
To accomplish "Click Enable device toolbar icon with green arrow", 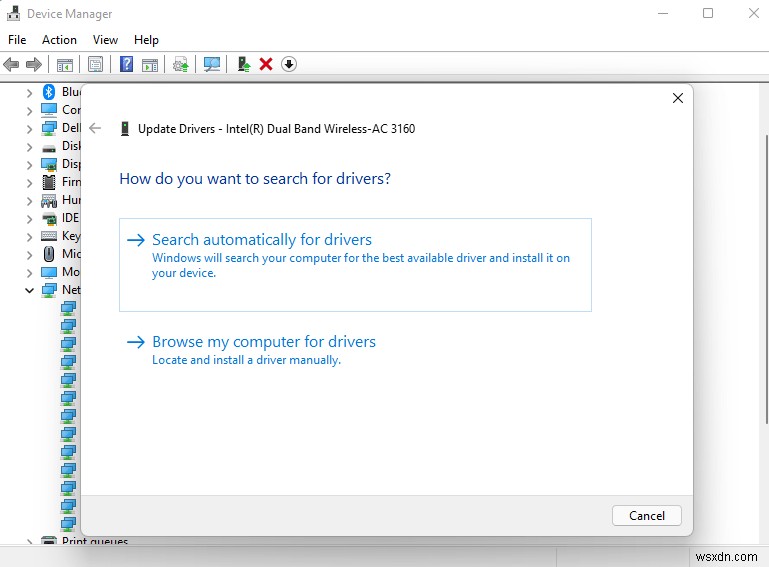I will 243,64.
